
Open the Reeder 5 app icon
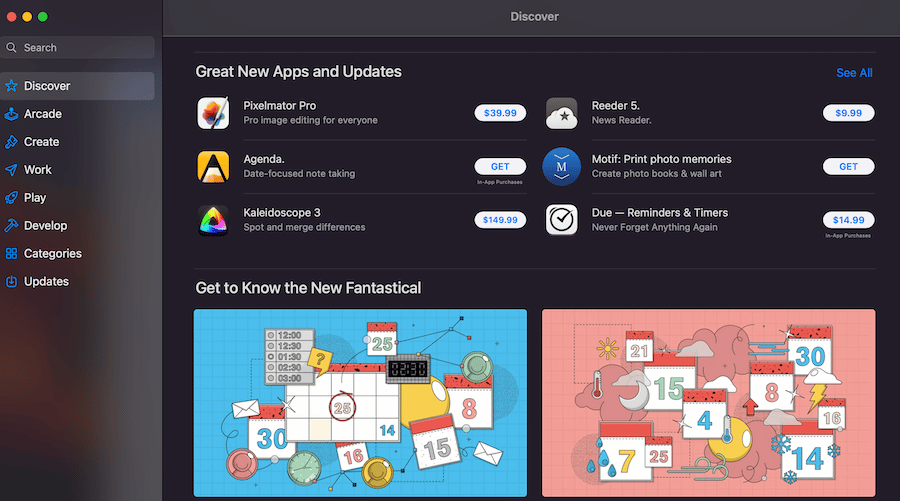click(x=561, y=113)
